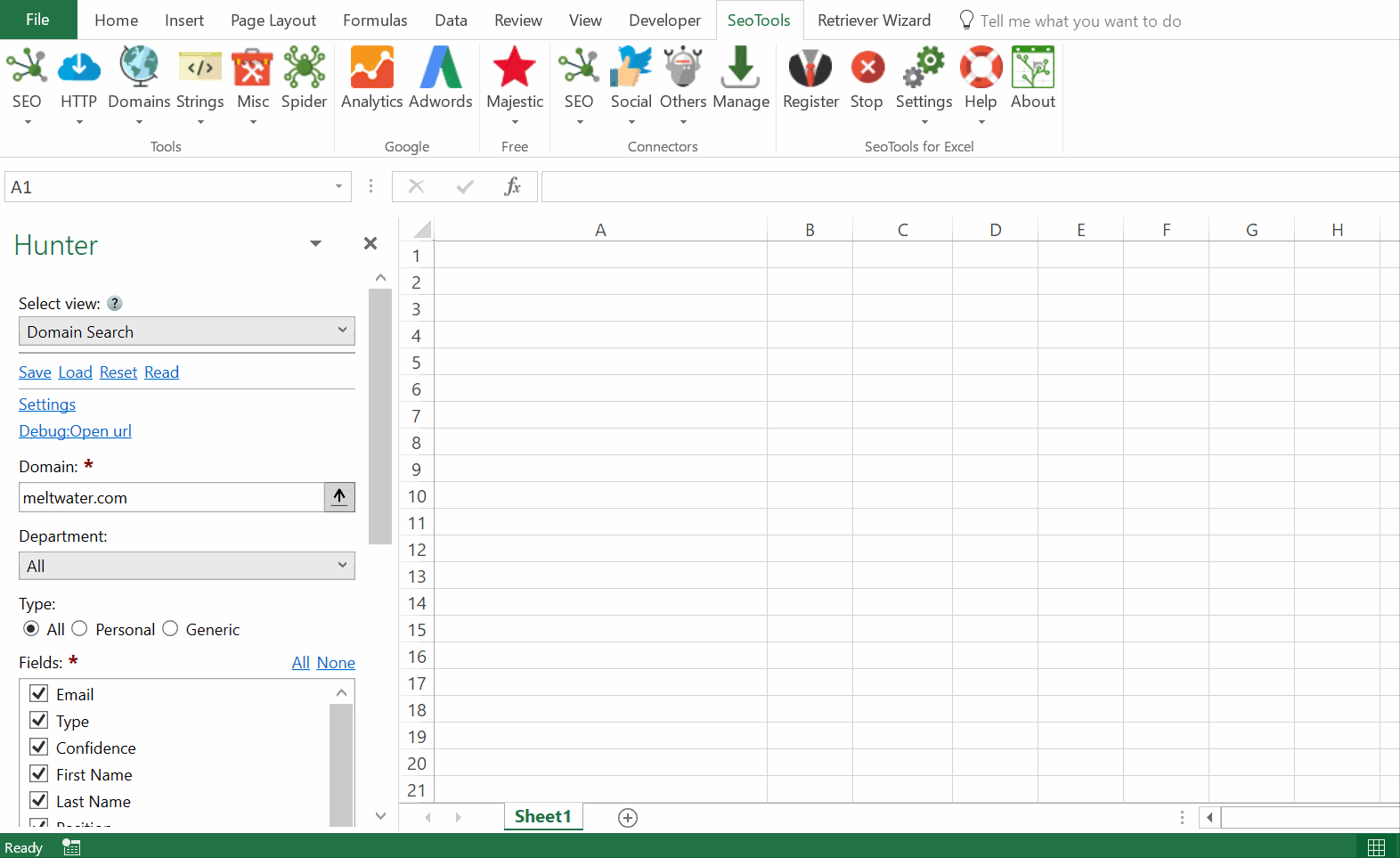Viewport: 1400px width, 858px height.
Task: Uncheck the Type field checkbox
Action: click(39, 720)
